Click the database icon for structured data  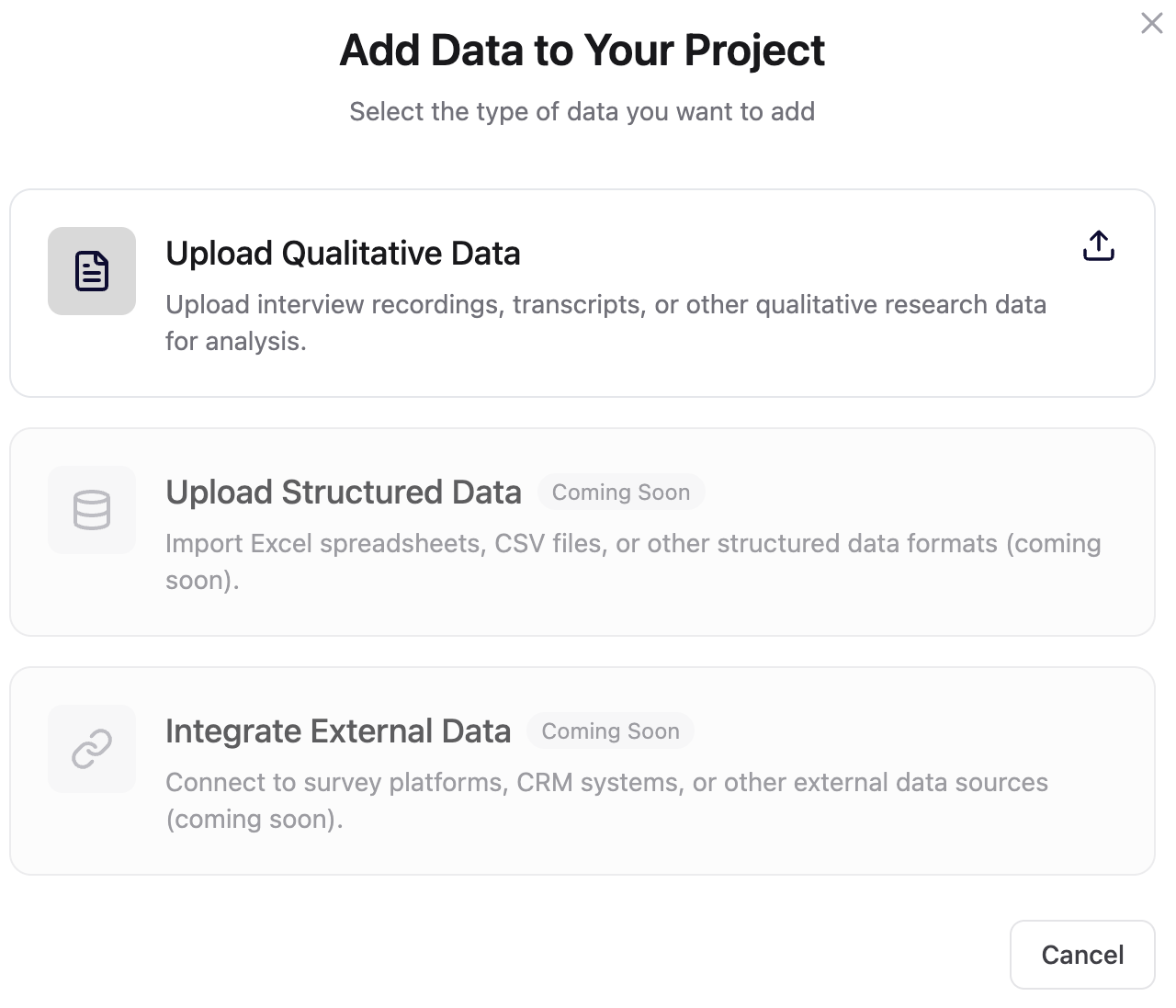91,510
